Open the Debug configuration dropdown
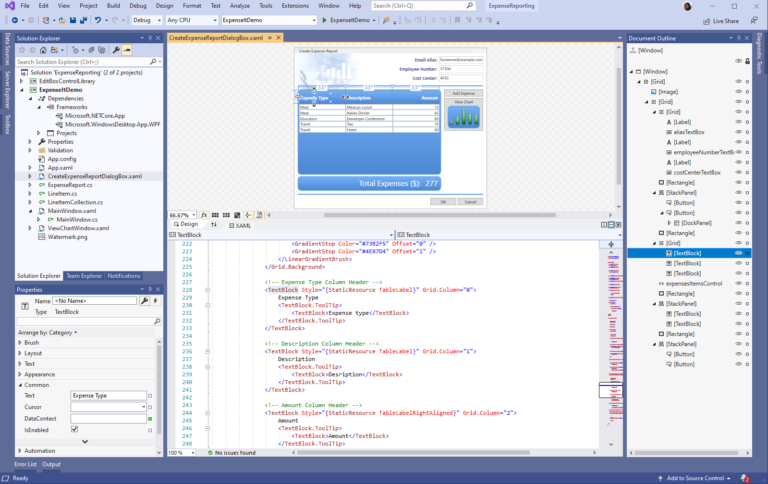Viewport: 768px width, 484px height. coord(147,19)
